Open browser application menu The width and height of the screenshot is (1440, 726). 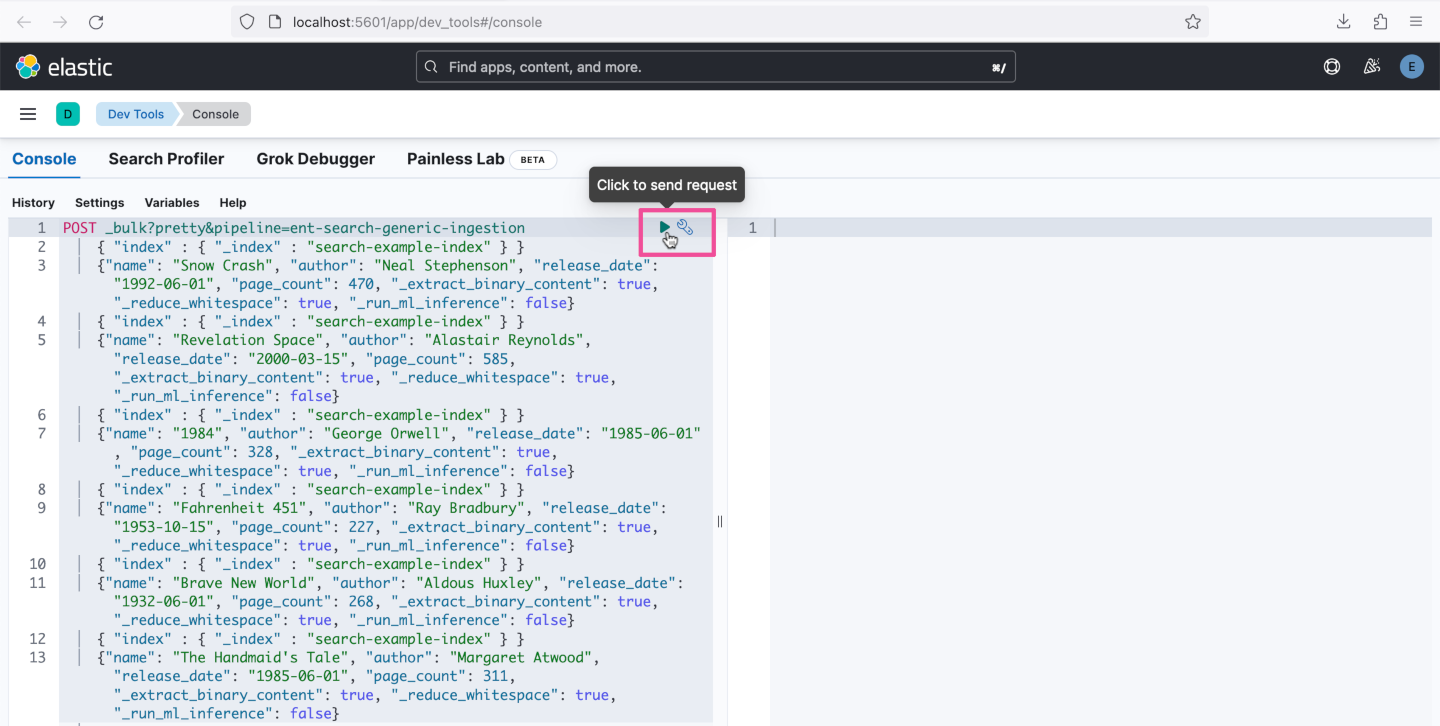(x=1416, y=22)
